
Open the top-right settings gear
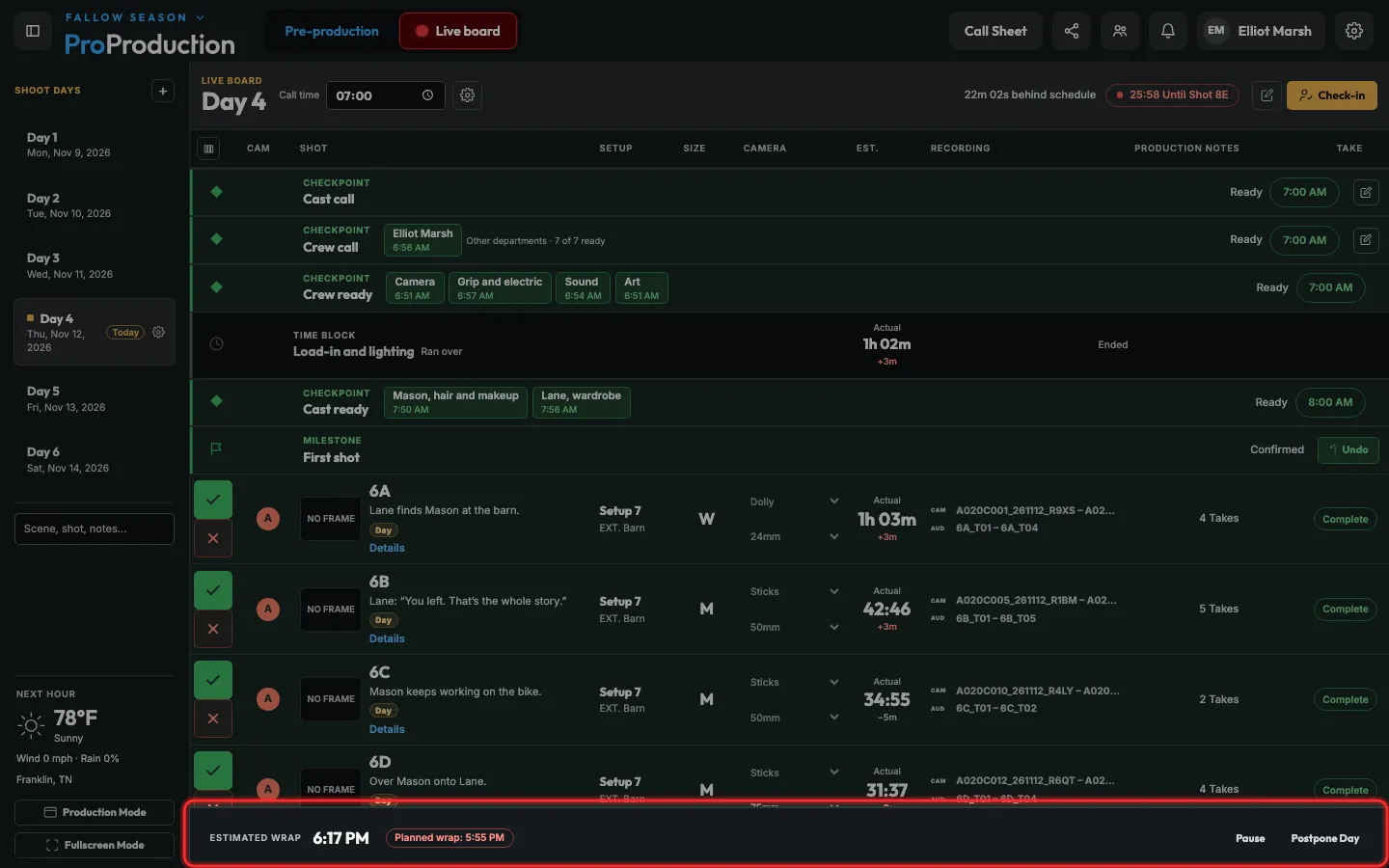(1354, 31)
